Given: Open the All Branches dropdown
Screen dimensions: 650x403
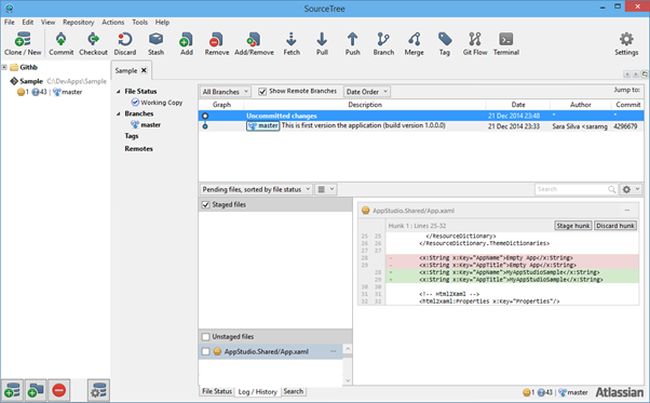Looking at the screenshot, I should pyautogui.click(x=226, y=91).
